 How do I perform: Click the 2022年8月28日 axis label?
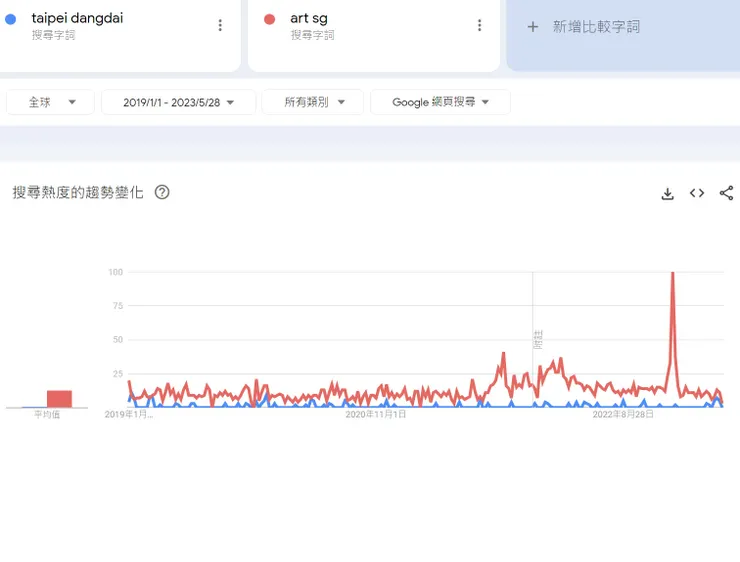pyautogui.click(x=623, y=414)
